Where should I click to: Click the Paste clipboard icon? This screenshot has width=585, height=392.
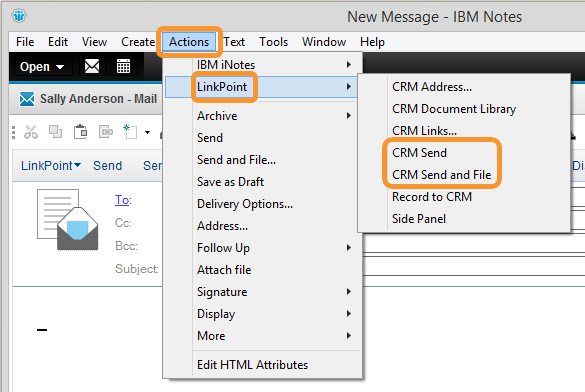pyautogui.click(x=81, y=132)
